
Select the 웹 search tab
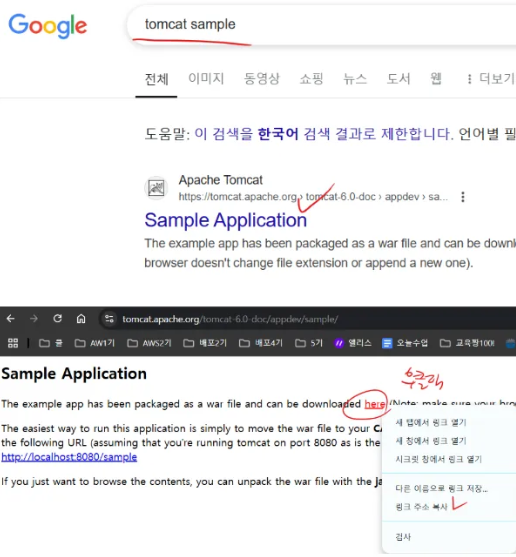(x=436, y=79)
